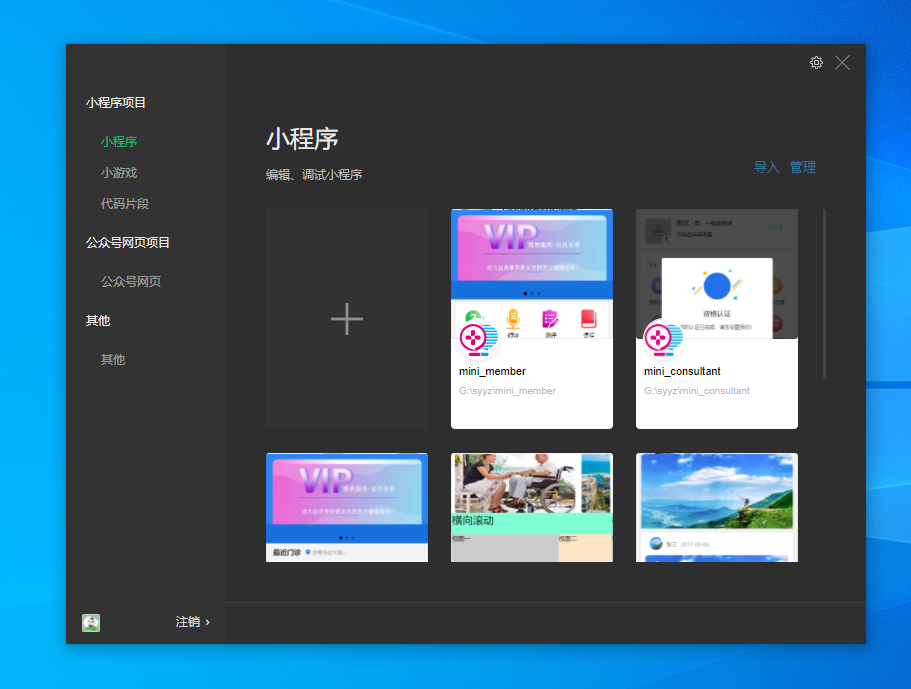Image resolution: width=911 pixels, height=689 pixels.
Task: Select 小游戏 in the sidebar
Action: [x=119, y=173]
